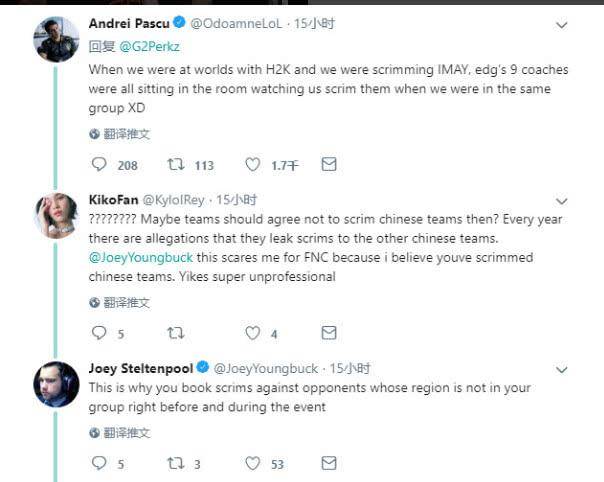Reply to Andrei Pascu's tweet

(98, 165)
